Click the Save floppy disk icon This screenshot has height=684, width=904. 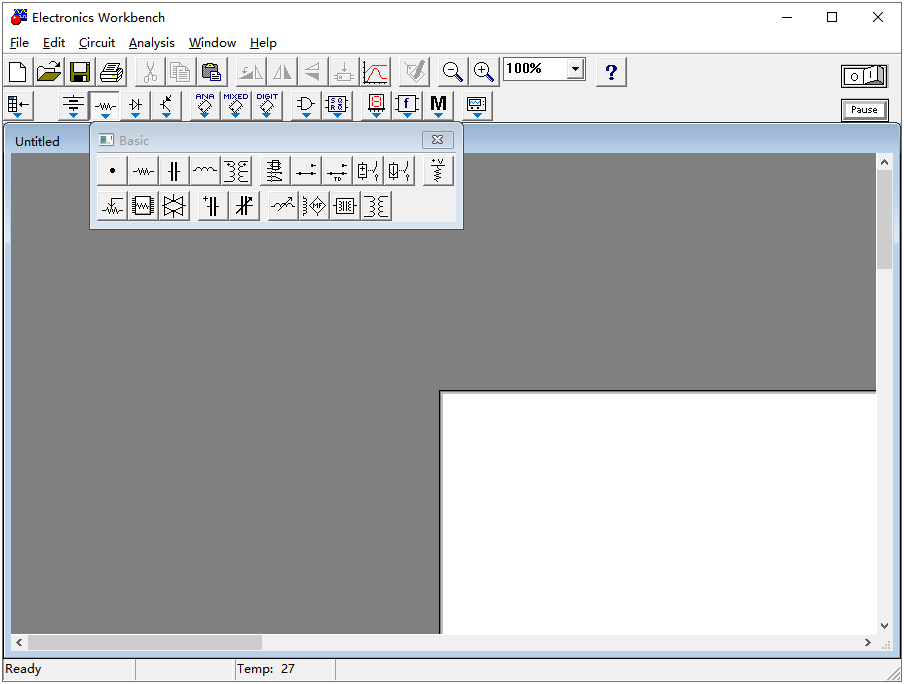pyautogui.click(x=80, y=72)
